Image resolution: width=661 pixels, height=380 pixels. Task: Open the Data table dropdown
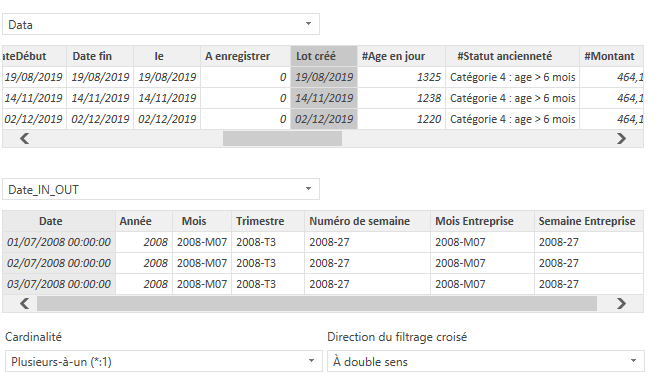coord(161,24)
